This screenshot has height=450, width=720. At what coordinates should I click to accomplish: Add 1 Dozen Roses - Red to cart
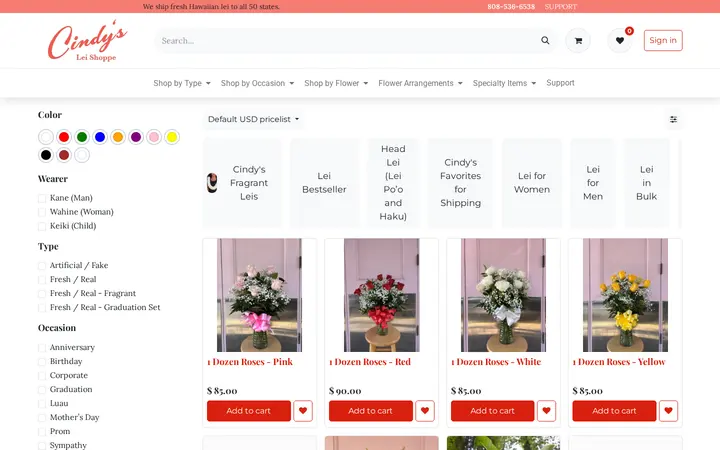pyautogui.click(x=370, y=411)
